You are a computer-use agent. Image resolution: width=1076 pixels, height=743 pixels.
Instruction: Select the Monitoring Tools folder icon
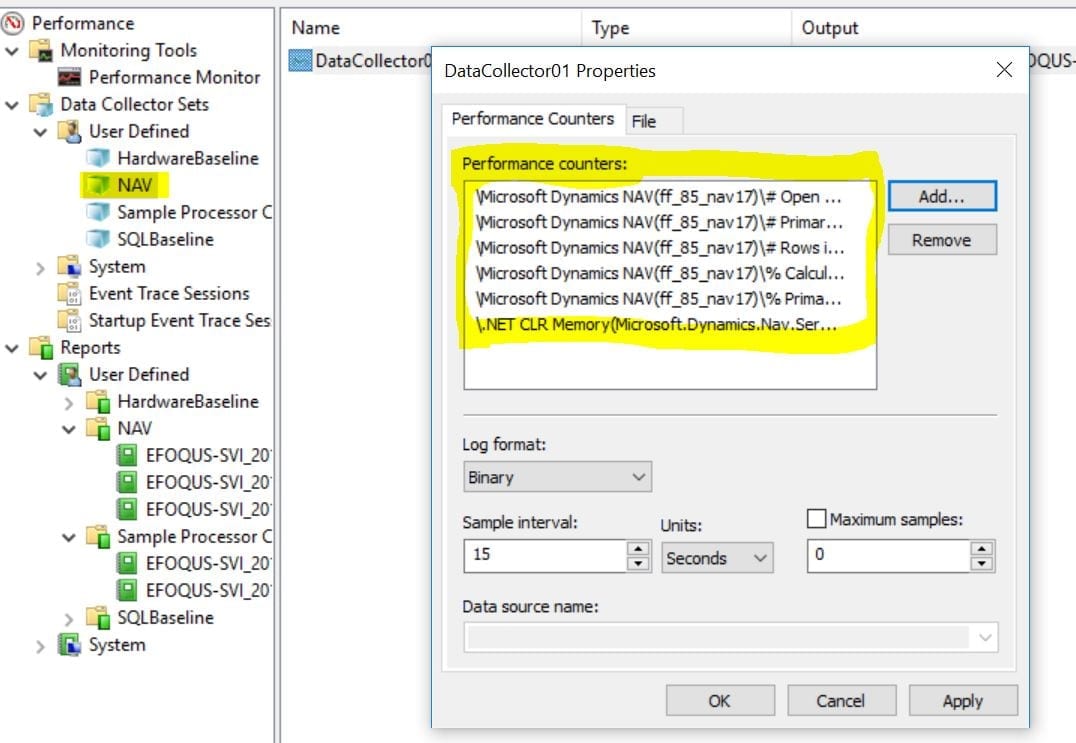click(x=41, y=51)
